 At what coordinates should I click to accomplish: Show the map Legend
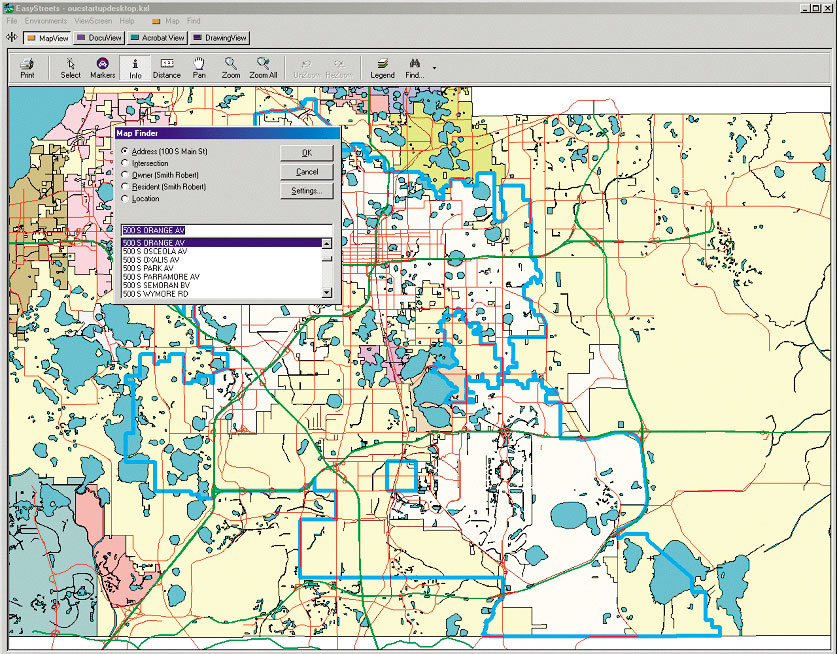382,68
